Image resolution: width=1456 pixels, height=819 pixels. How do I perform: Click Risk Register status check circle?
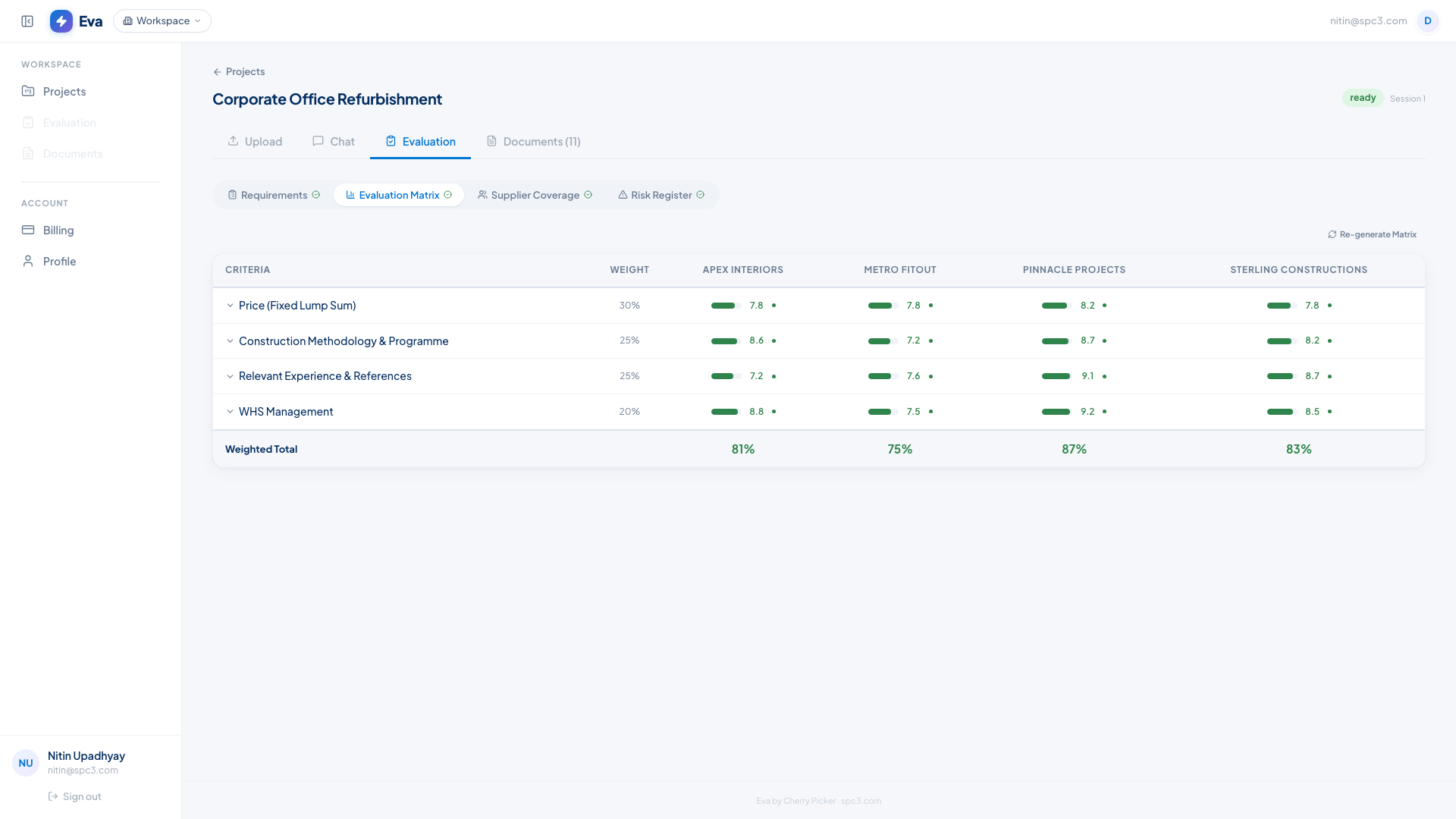pos(701,195)
